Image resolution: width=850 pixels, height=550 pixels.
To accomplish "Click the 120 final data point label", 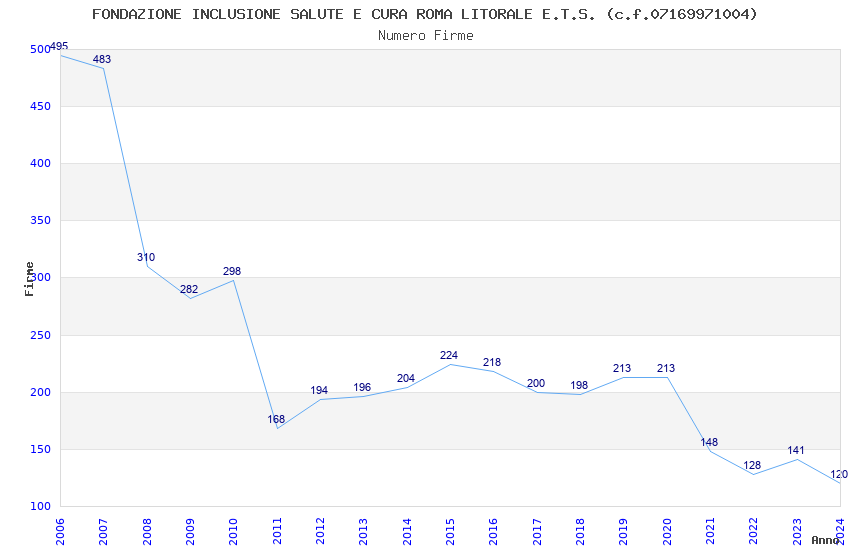I will [x=839, y=475].
